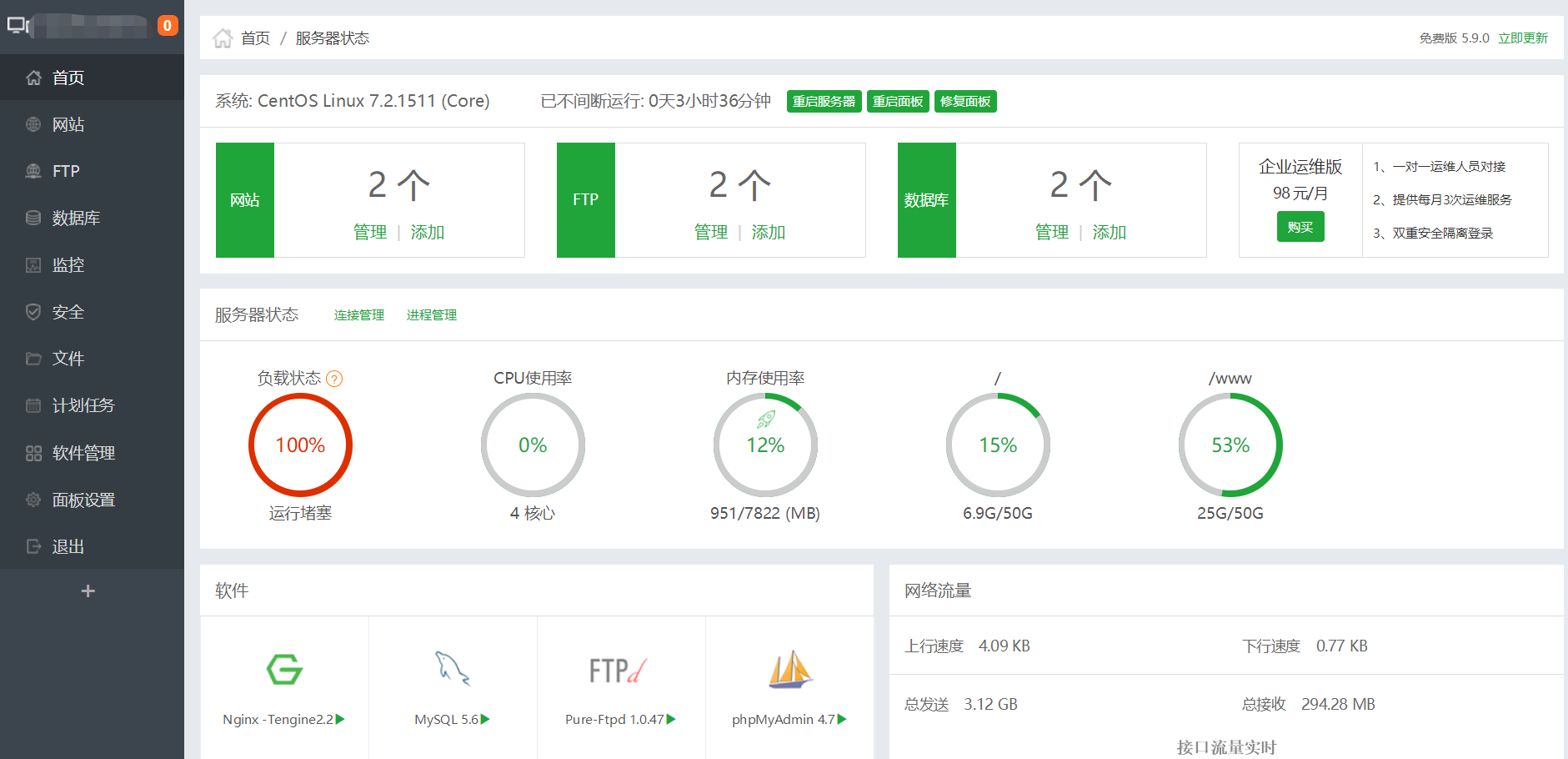Open the MySQL dolphin icon
The width and height of the screenshot is (1568, 759).
pyautogui.click(x=453, y=669)
